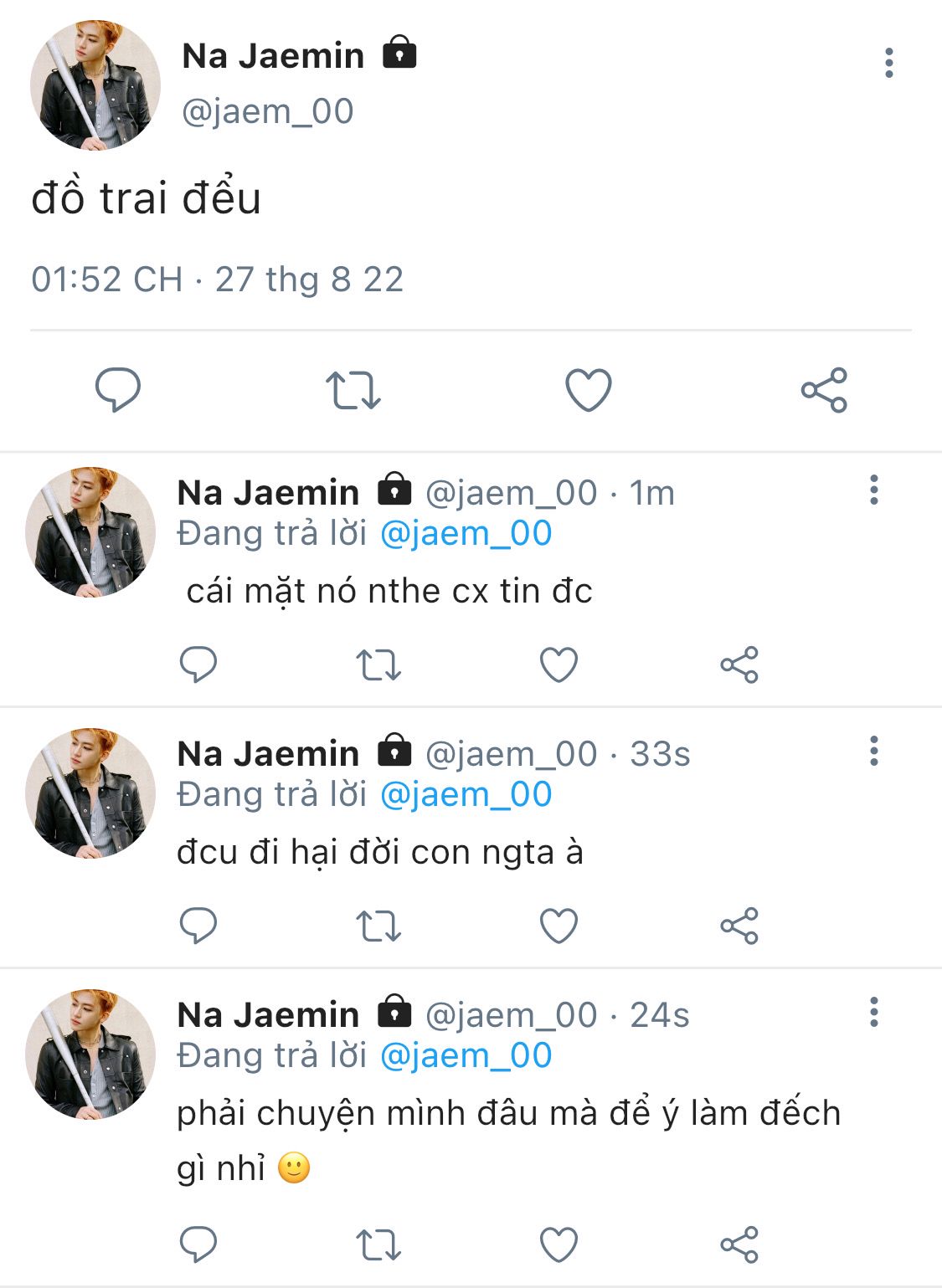Like the "đcu đi hại đời" tweet

559,926
